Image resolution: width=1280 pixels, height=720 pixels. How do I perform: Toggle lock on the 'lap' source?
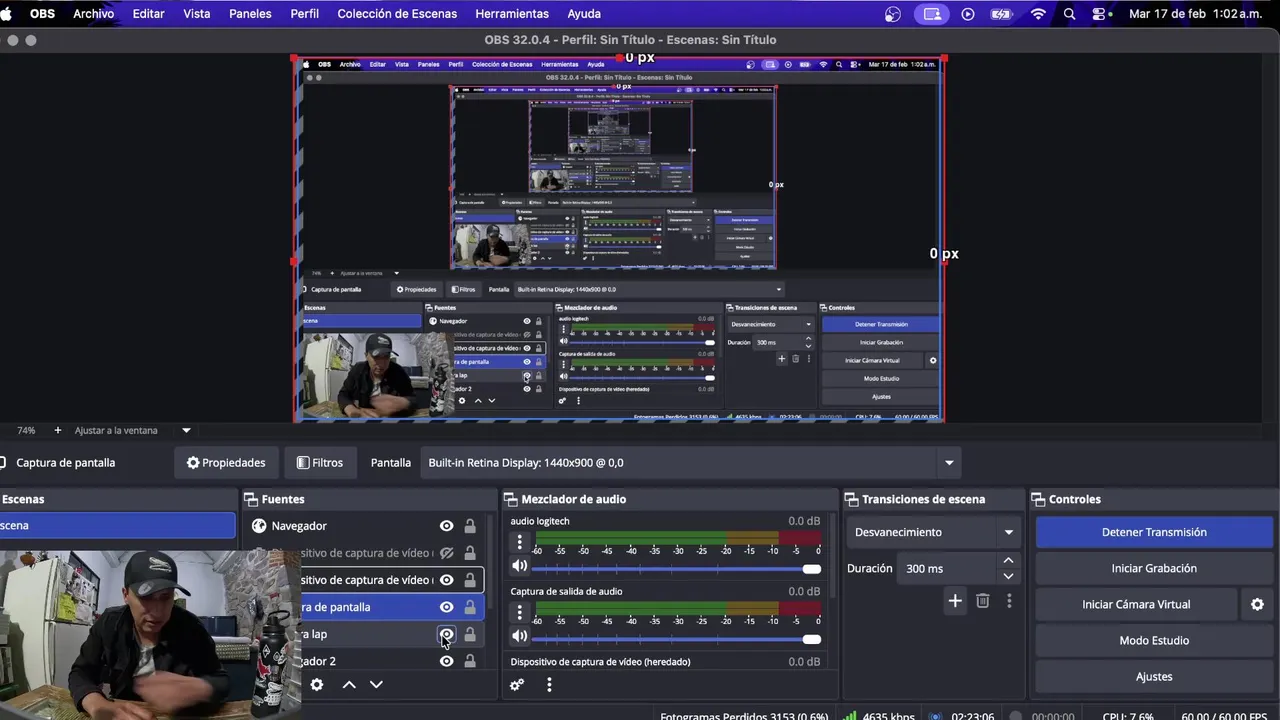click(x=470, y=634)
